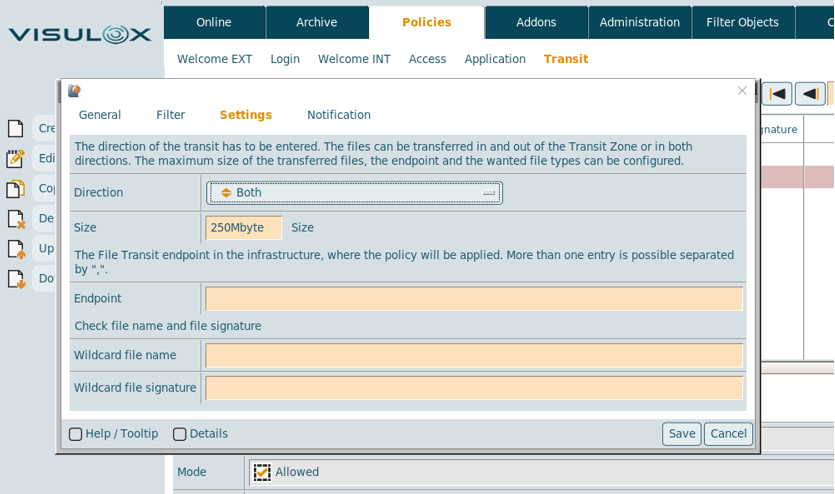Click the Copy documents icon in sidebar

click(16, 189)
